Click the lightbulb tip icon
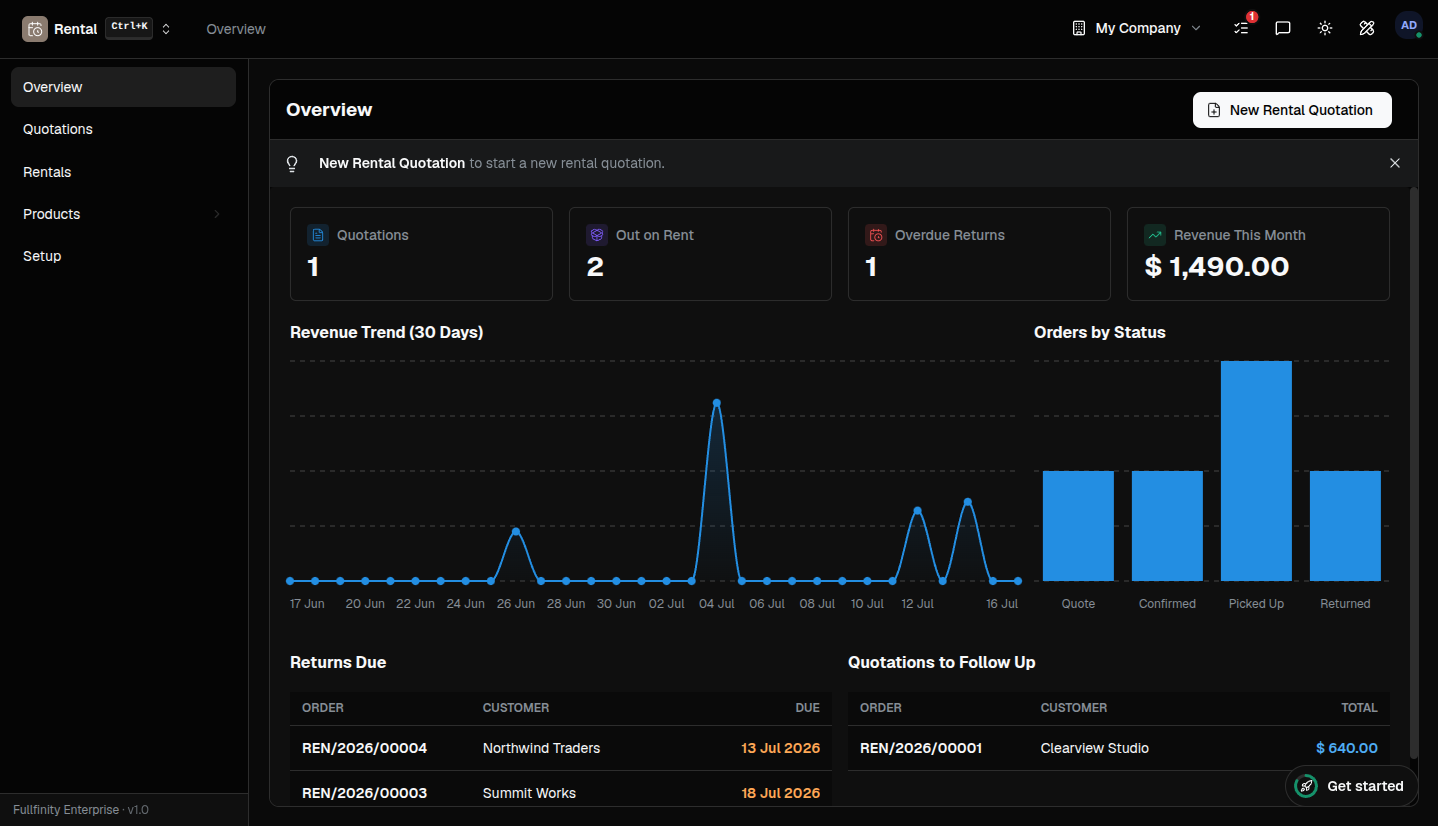This screenshot has width=1438, height=826. tap(292, 163)
